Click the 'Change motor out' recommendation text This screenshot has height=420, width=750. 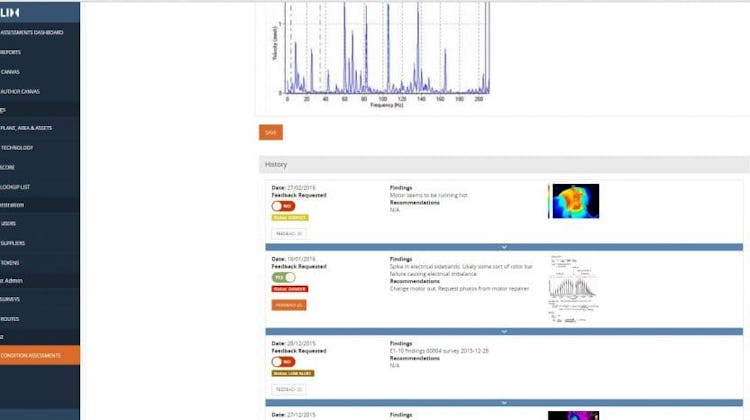pos(459,289)
